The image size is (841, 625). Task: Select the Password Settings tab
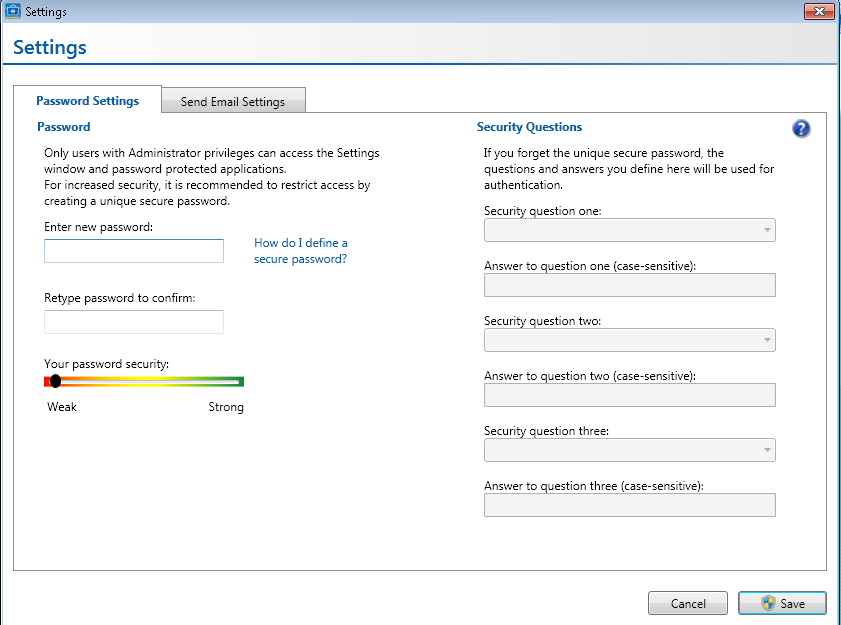(86, 100)
